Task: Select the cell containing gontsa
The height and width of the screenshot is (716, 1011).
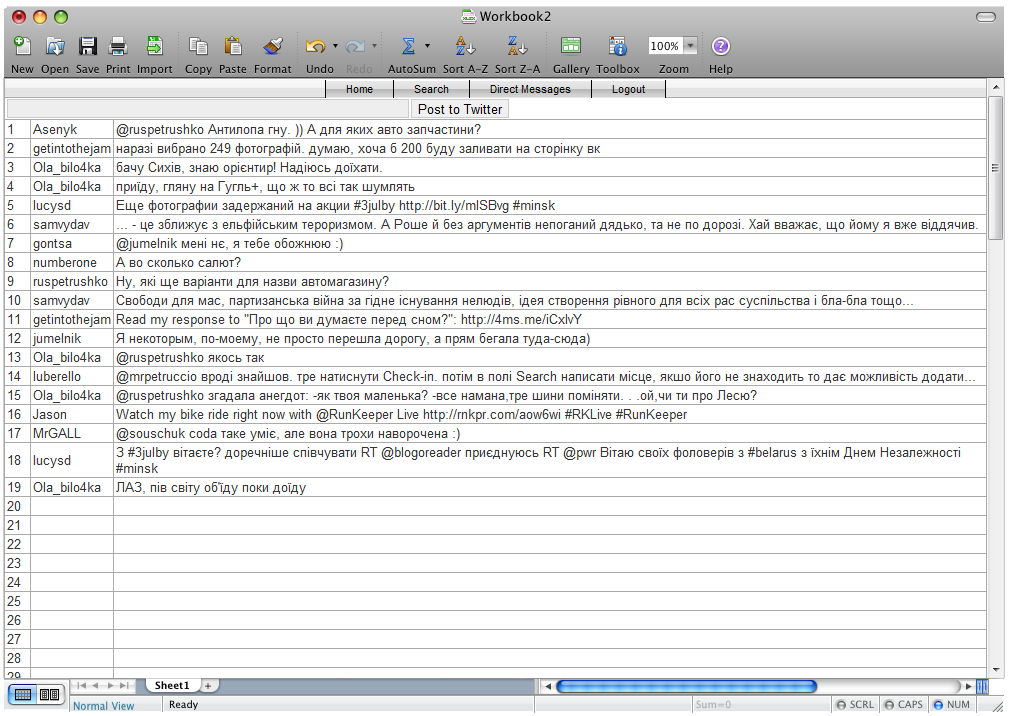Action: click(72, 244)
